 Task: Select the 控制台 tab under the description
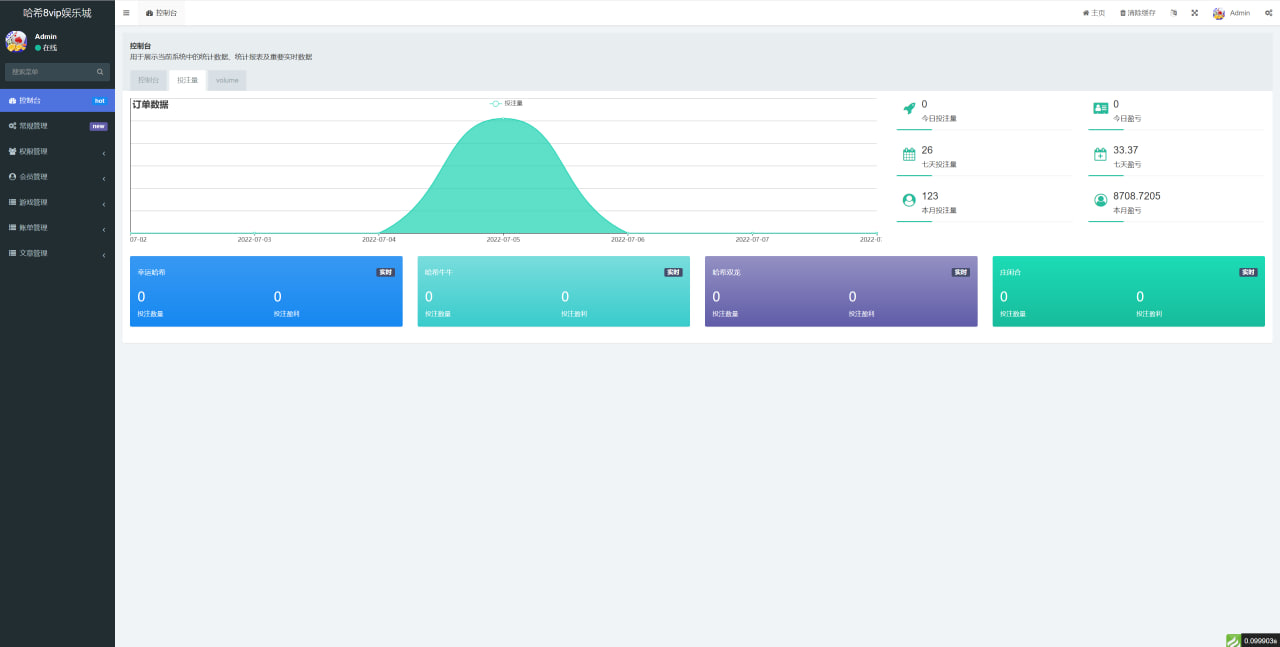point(148,80)
